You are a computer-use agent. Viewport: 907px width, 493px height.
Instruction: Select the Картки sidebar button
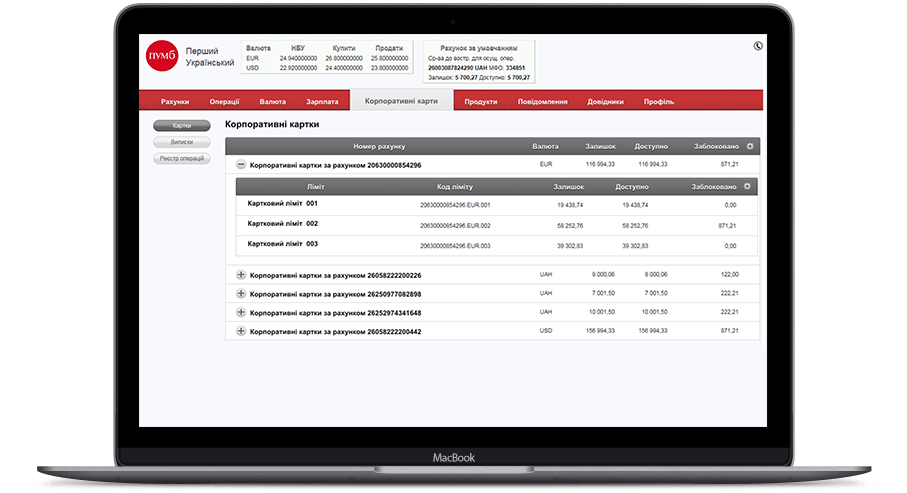182,126
